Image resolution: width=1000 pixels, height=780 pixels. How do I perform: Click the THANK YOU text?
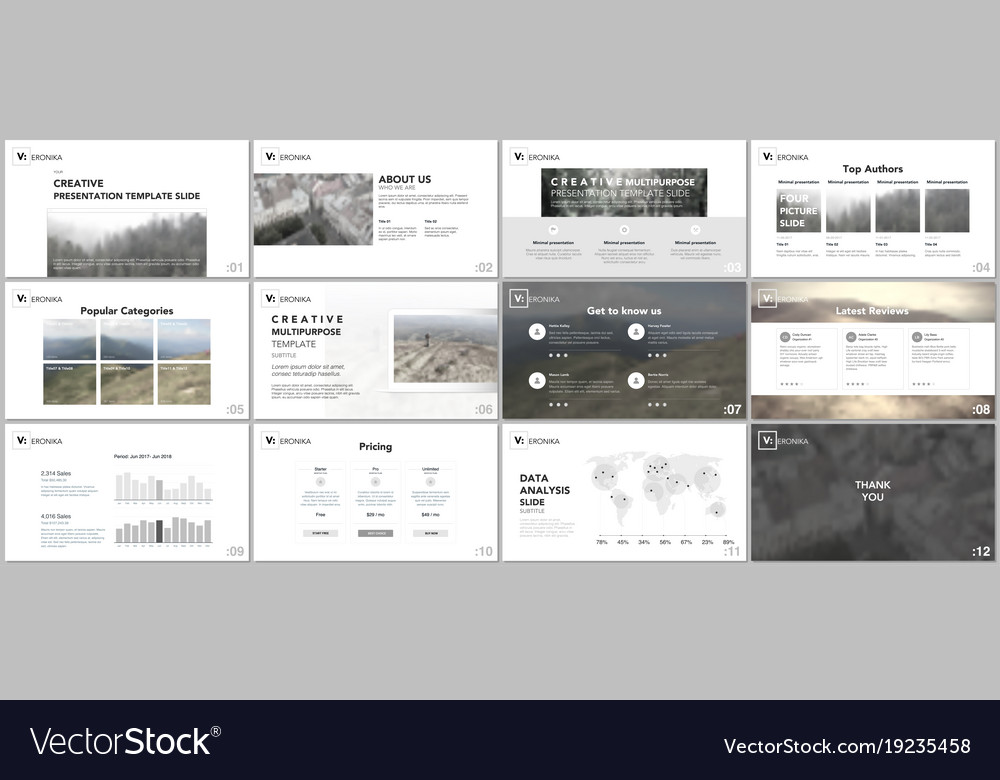(x=872, y=491)
